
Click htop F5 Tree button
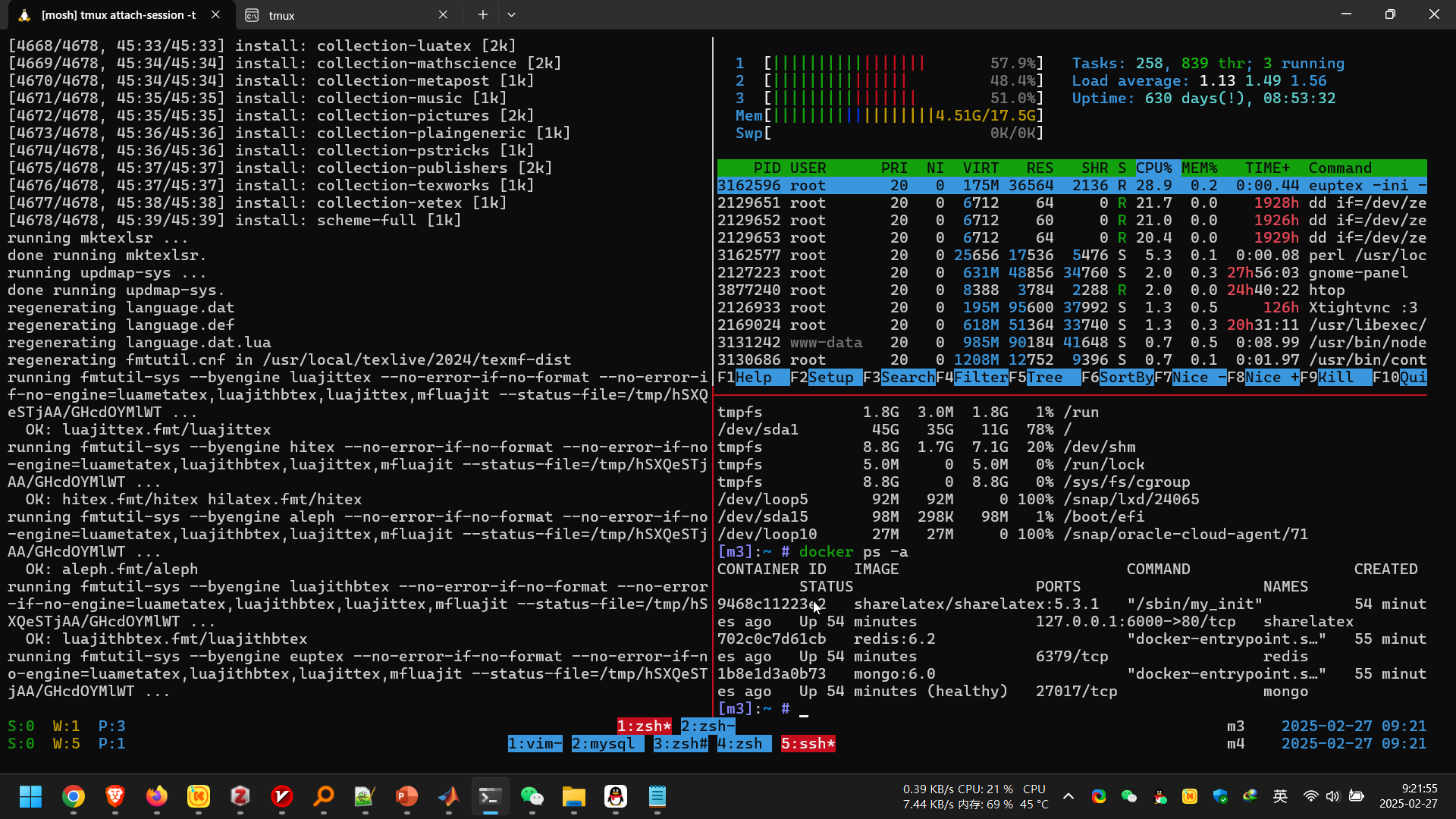point(1044,378)
